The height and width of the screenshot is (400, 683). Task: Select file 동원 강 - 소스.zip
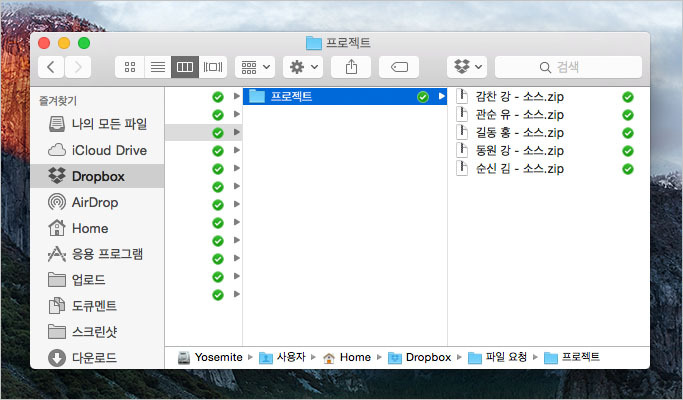519,151
